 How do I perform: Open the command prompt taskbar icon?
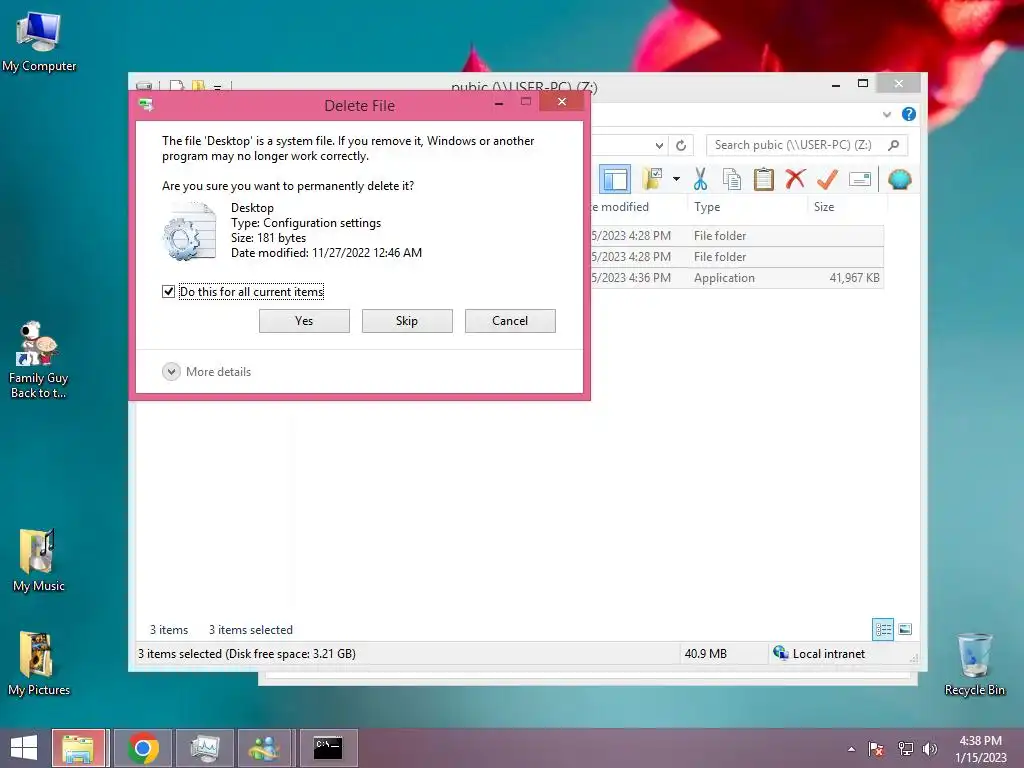[x=328, y=748]
